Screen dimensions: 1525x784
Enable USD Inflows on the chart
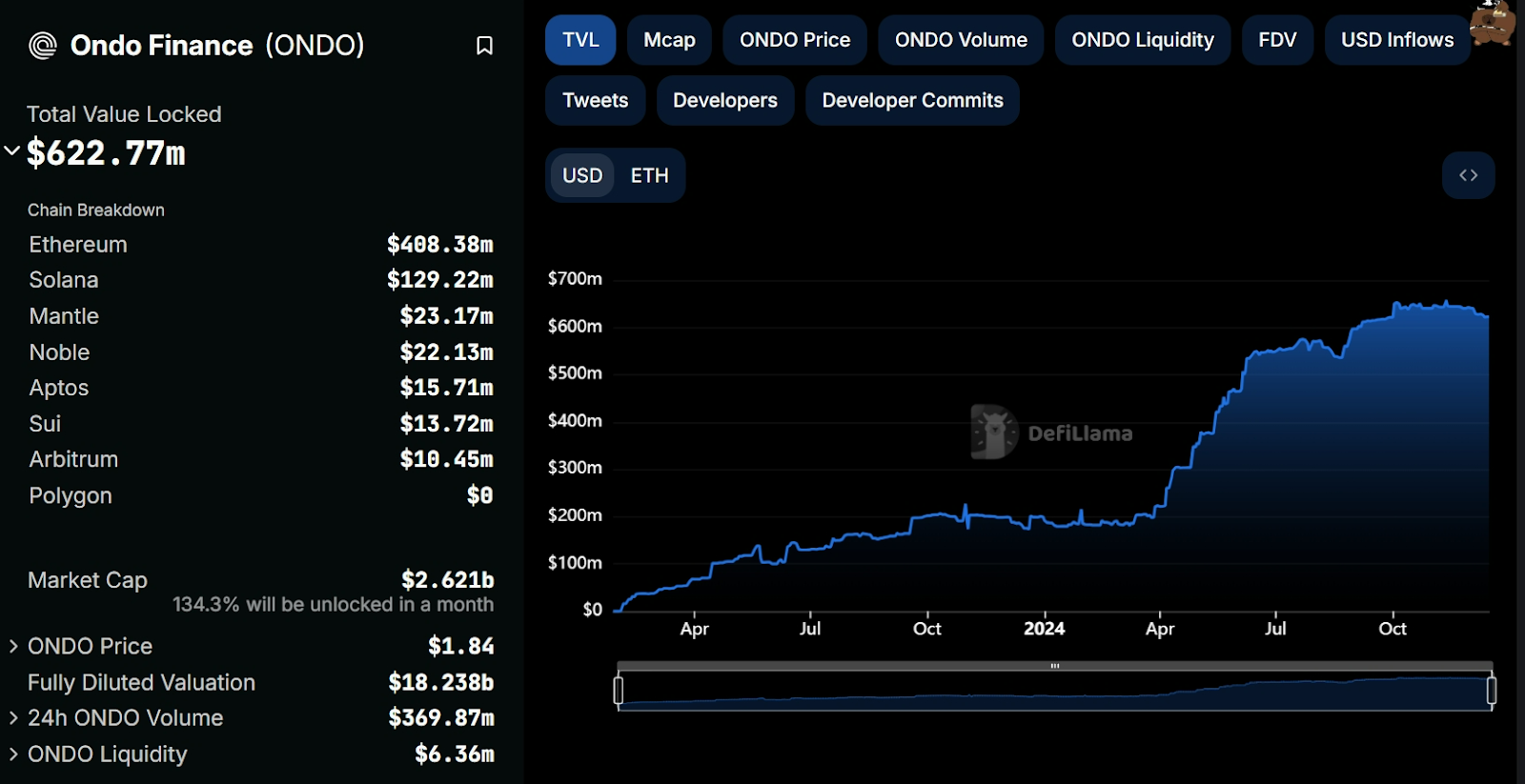[1397, 40]
